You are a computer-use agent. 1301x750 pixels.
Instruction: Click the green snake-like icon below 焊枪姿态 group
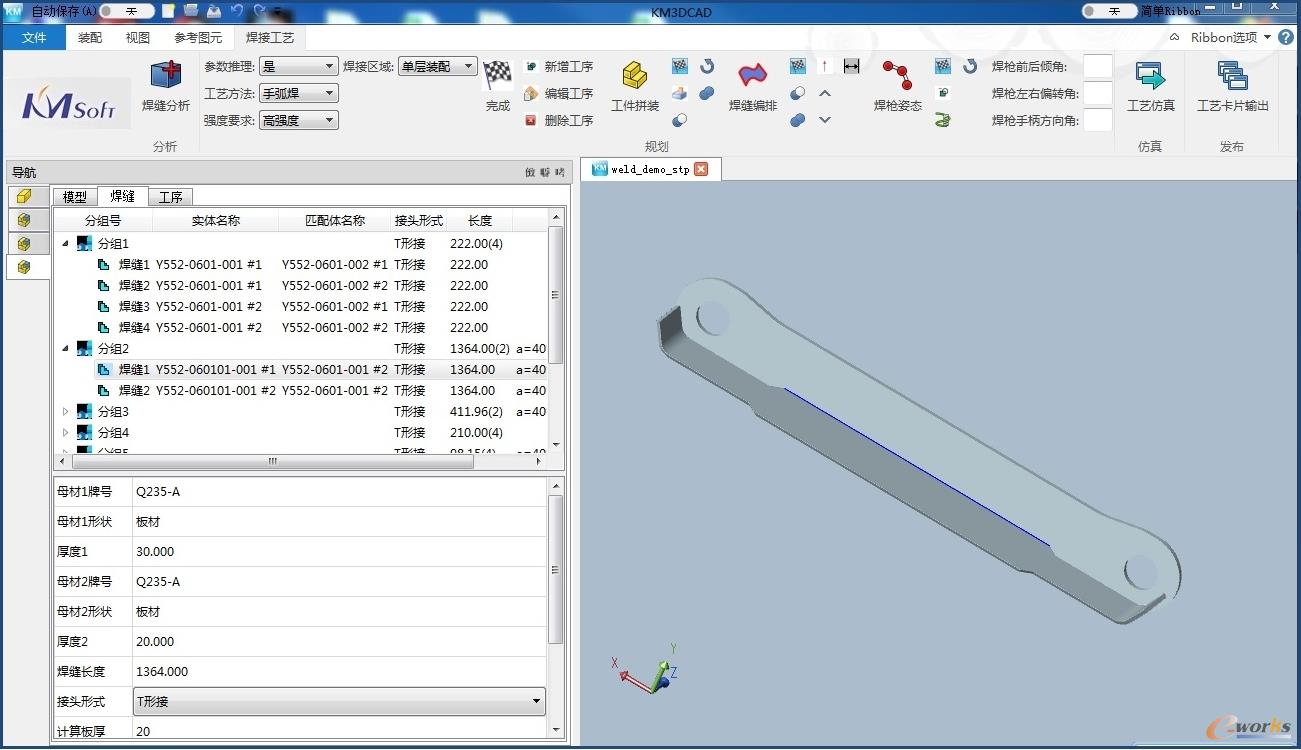click(943, 120)
